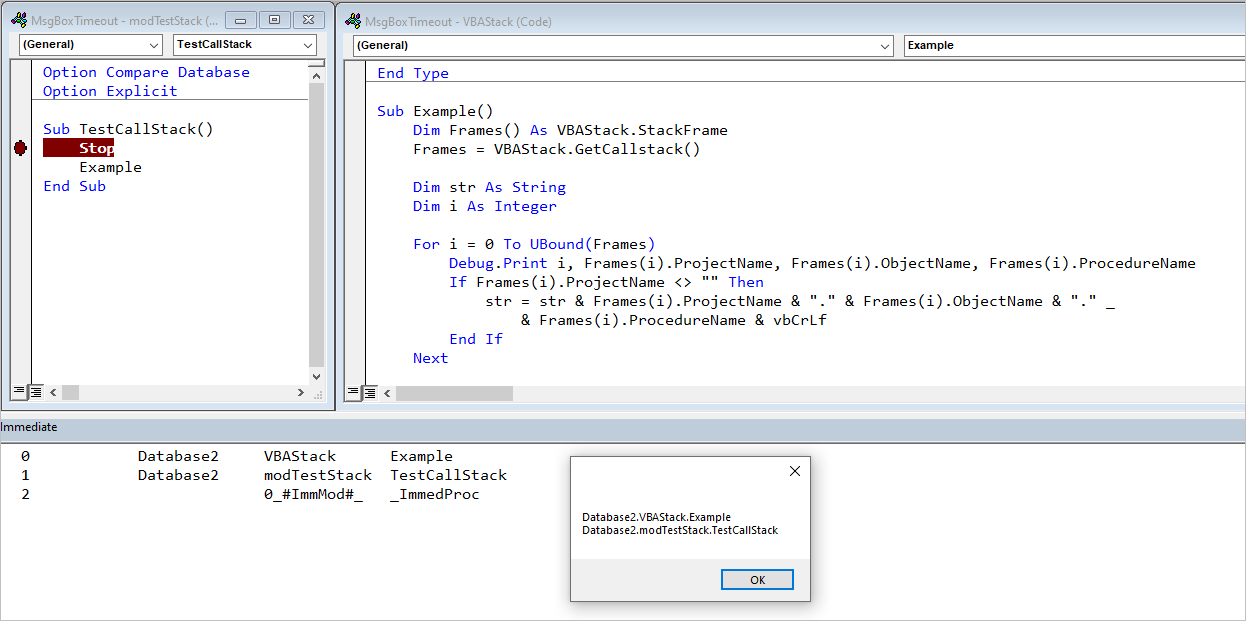Click 'Dim i As Integer' line
The image size is (1246, 621).
[x=485, y=206]
